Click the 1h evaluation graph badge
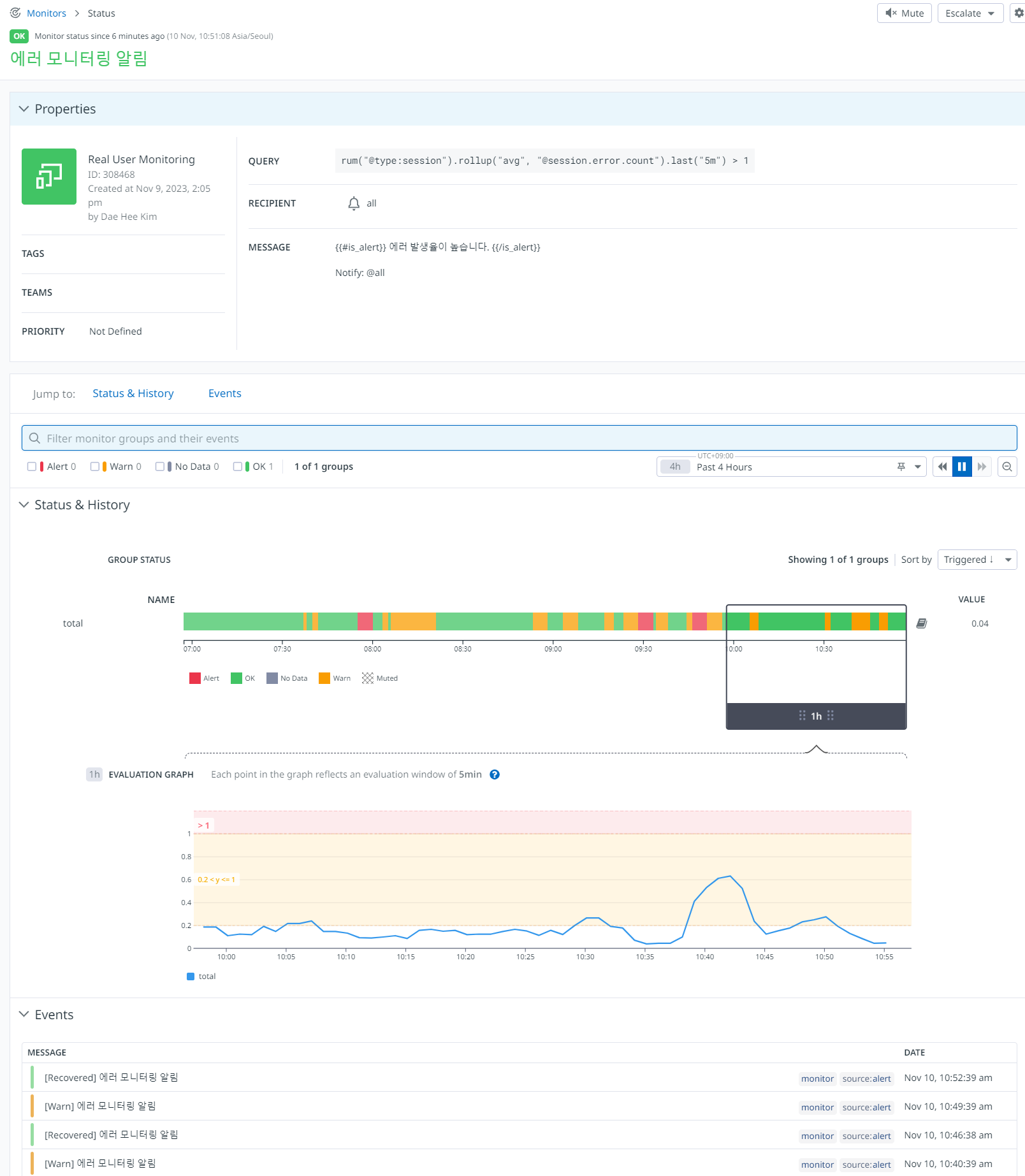1025x1176 pixels. [94, 774]
